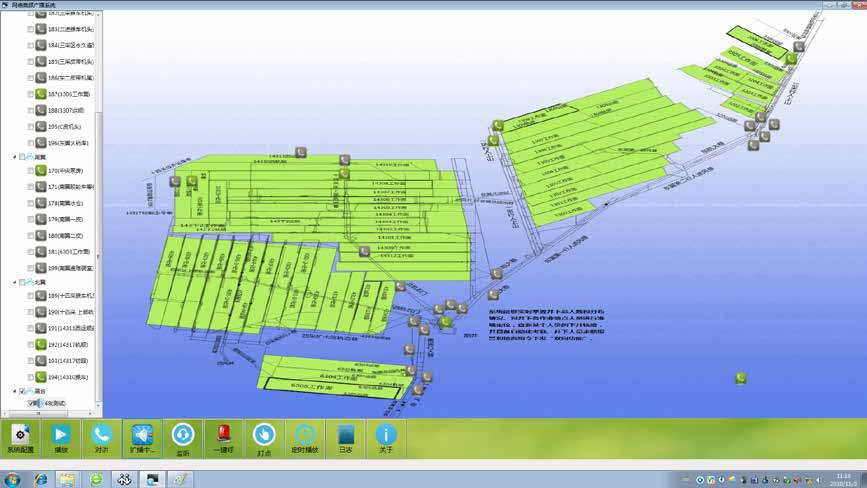This screenshot has height=488, width=867.
Task: Open Internet Explorer from the taskbar
Action: click(x=40, y=480)
